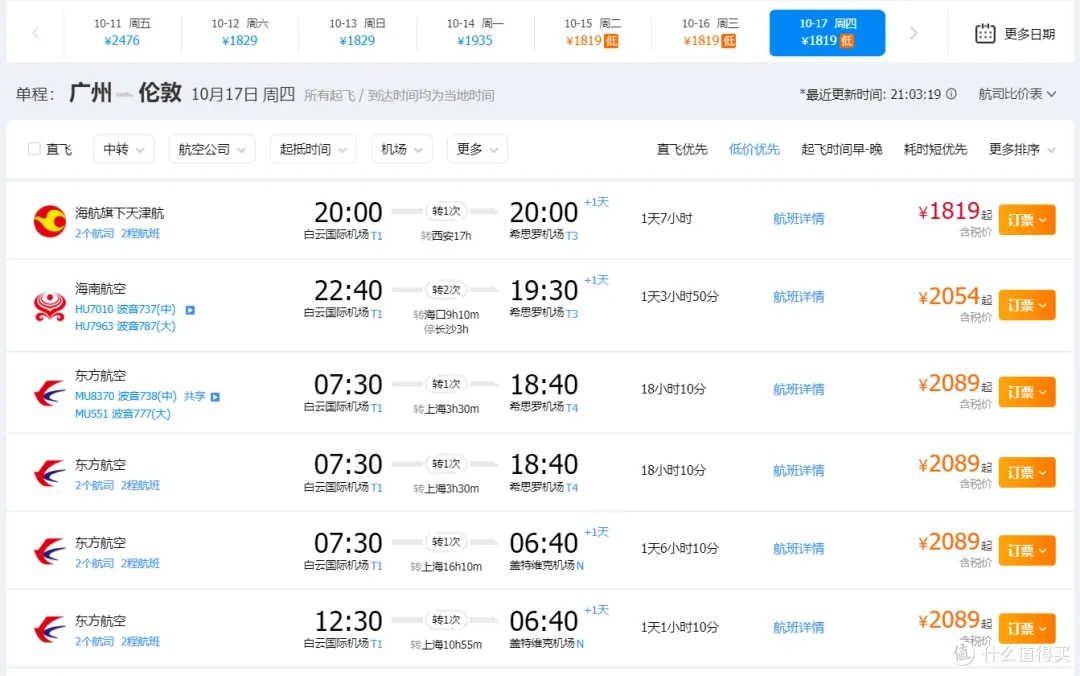Select the 10-11 周五 ¥2476 date tab
Screen dimensions: 1080x676
[x=122, y=32]
